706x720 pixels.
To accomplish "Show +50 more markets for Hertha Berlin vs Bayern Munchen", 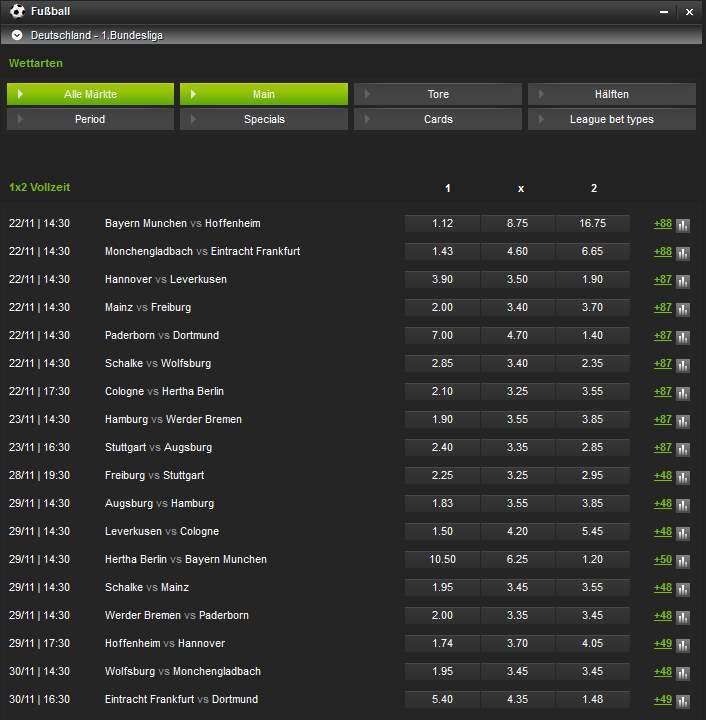I will pyautogui.click(x=662, y=560).
